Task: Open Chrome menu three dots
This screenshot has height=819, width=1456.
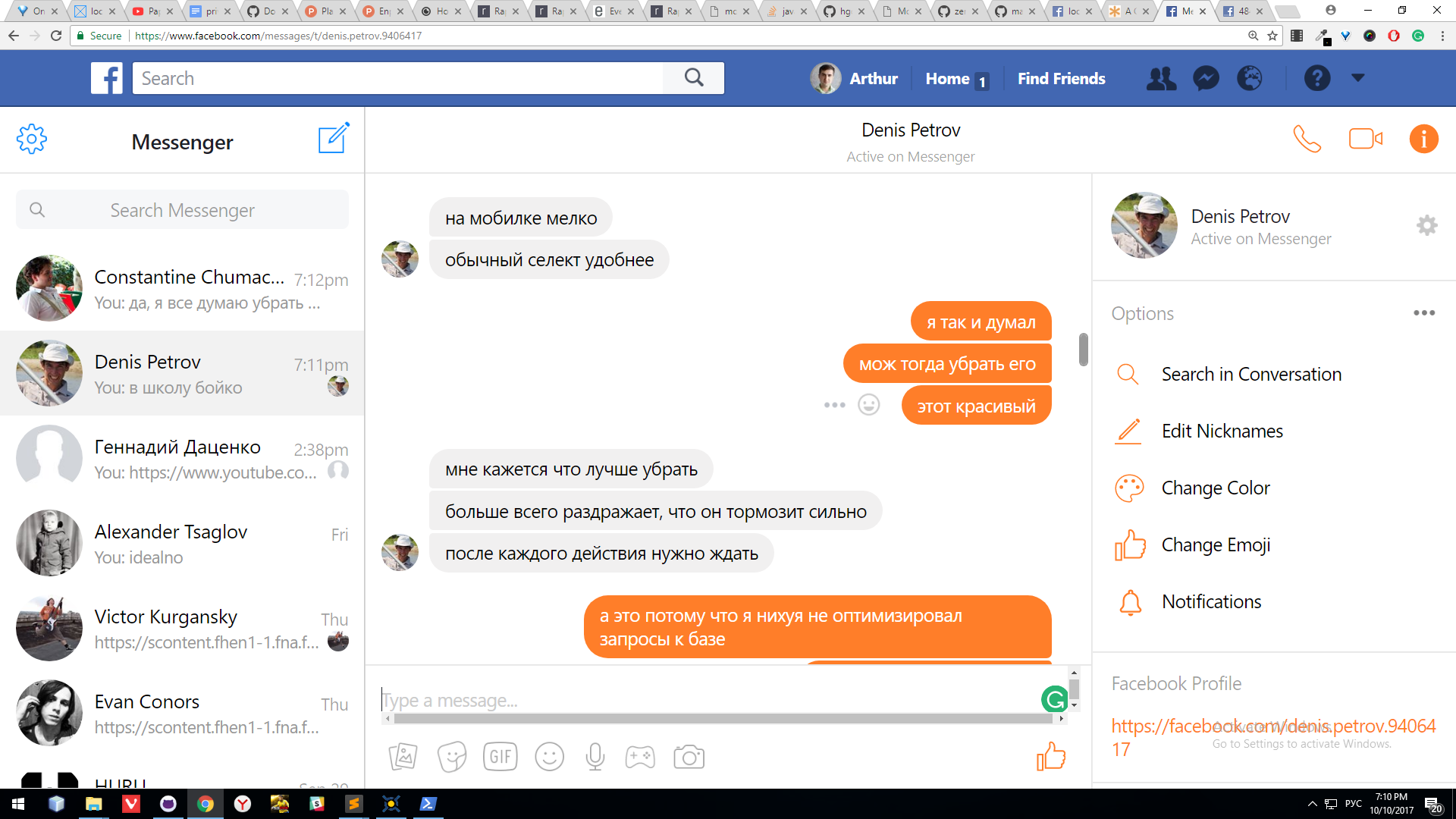Action: pos(1442,36)
